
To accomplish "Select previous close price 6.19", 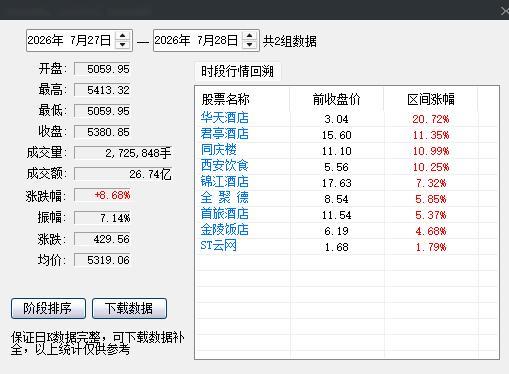I will 337,231.
